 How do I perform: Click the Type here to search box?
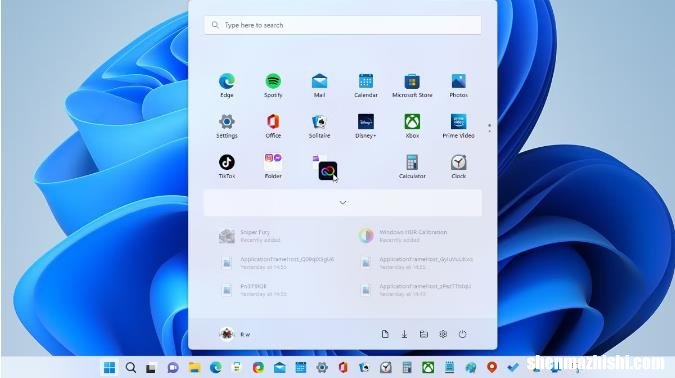tap(343, 25)
